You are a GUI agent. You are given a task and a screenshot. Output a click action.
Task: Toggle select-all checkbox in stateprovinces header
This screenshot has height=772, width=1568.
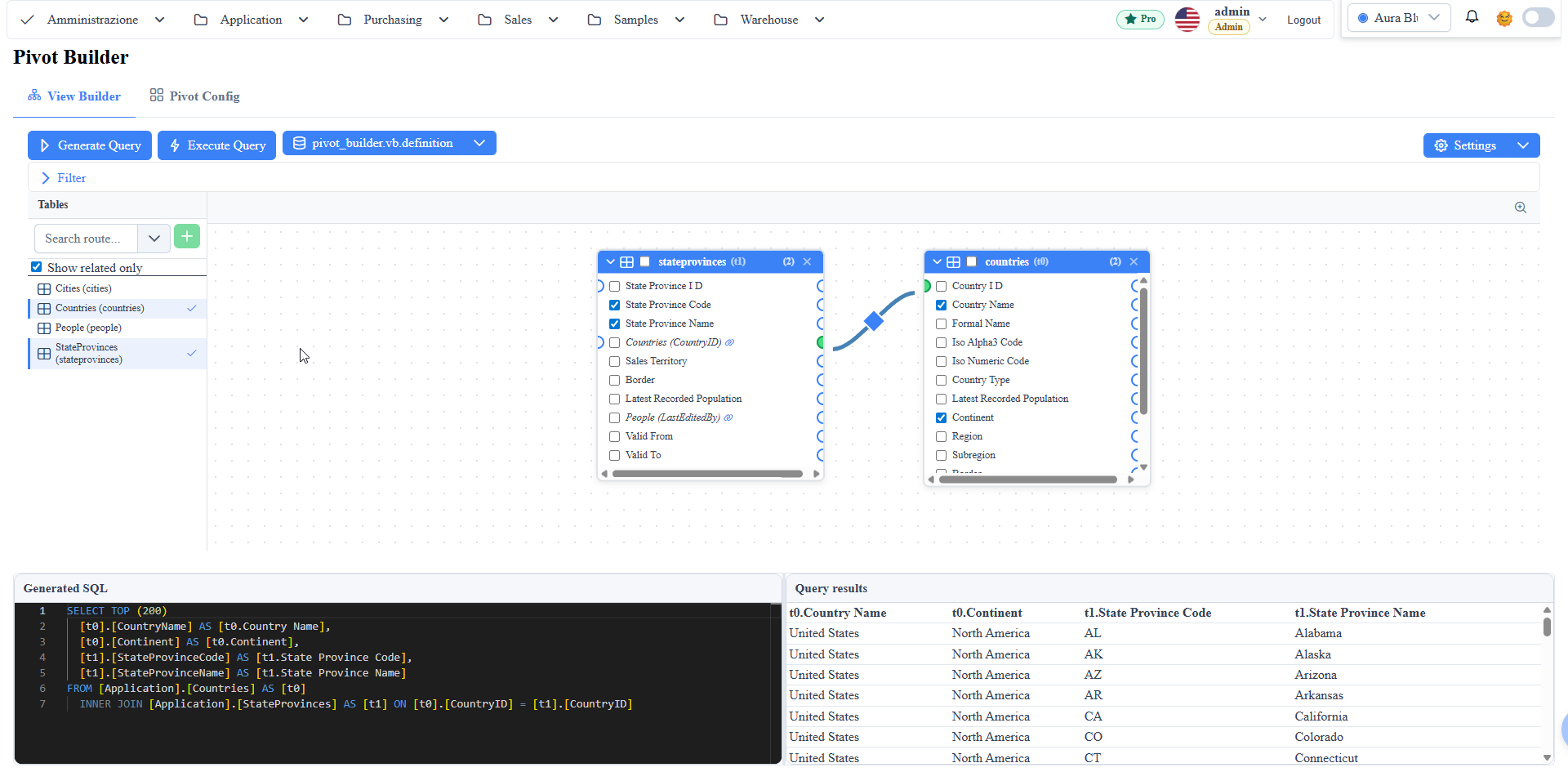pyautogui.click(x=645, y=261)
